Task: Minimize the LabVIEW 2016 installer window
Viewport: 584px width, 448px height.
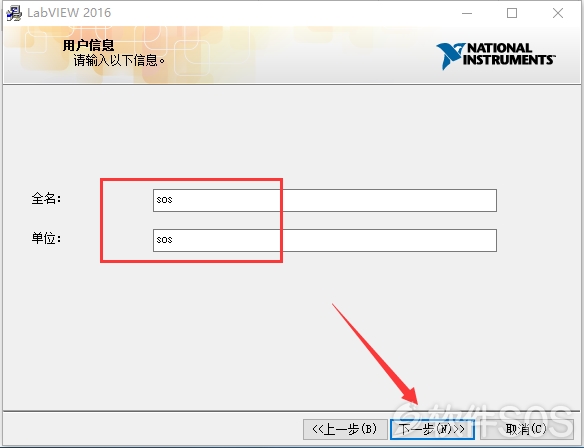Action: click(x=467, y=13)
